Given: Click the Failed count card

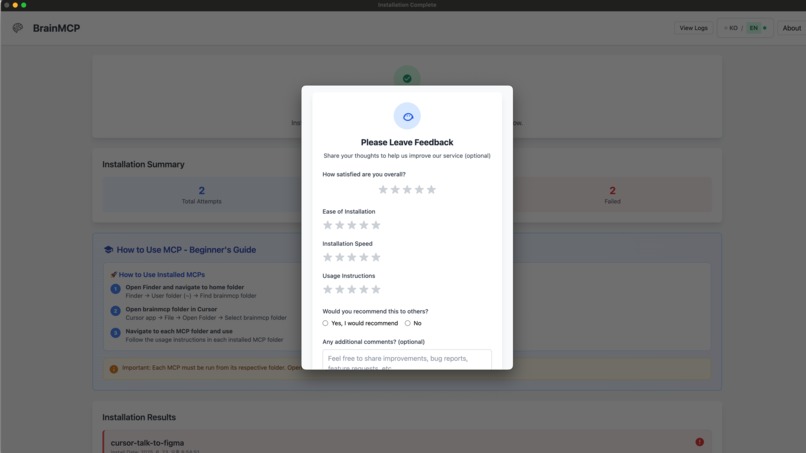Looking at the screenshot, I should (612, 195).
